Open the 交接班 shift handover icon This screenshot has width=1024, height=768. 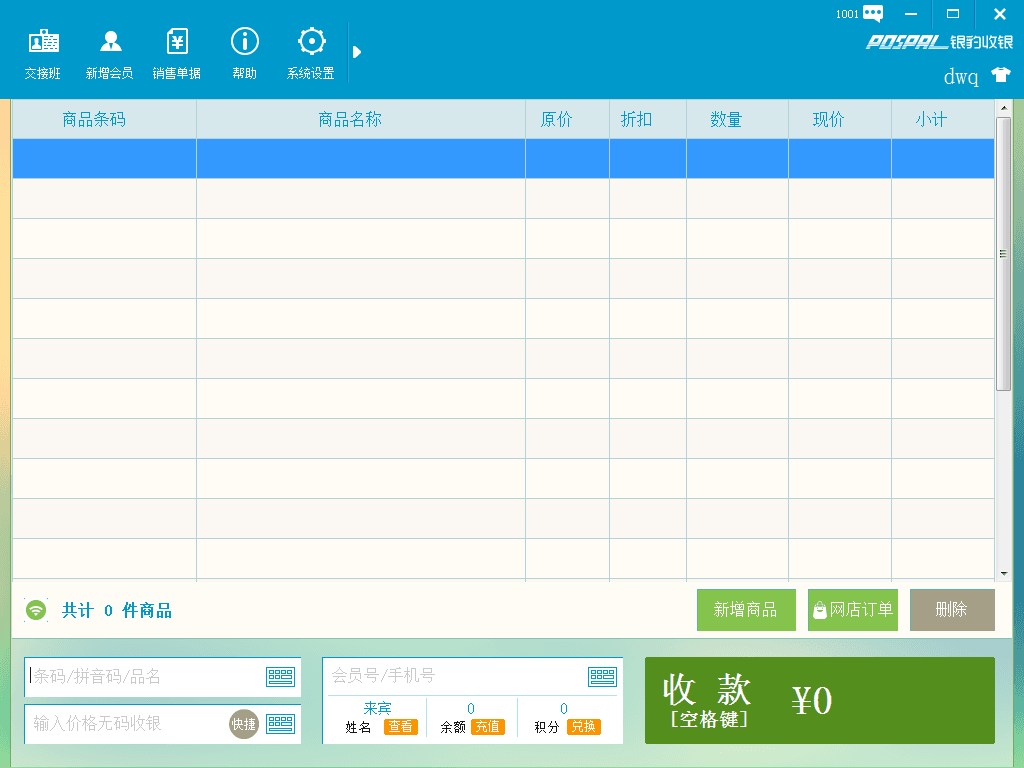click(x=43, y=53)
